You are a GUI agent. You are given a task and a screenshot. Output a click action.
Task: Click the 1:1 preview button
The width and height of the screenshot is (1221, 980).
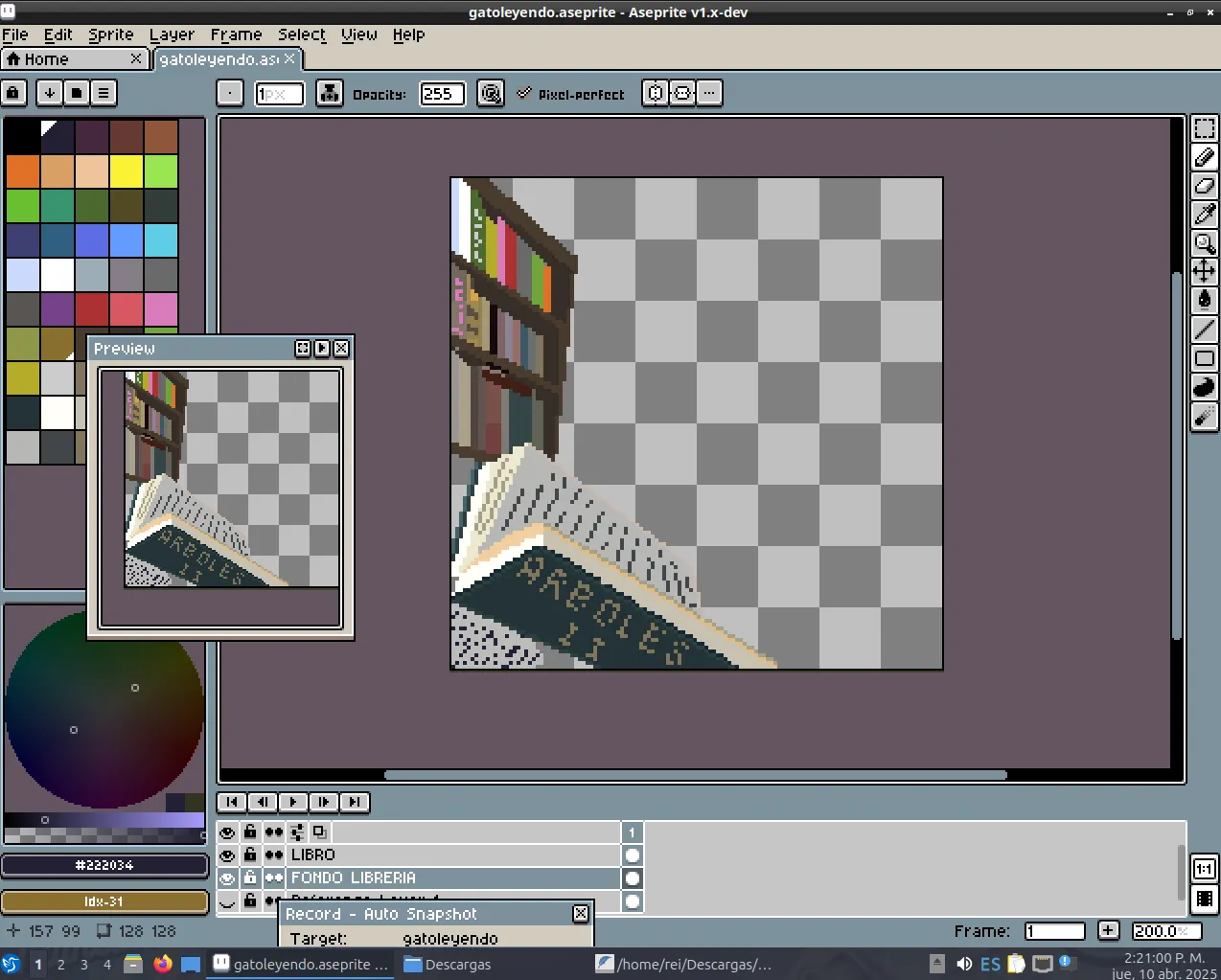(x=1205, y=869)
